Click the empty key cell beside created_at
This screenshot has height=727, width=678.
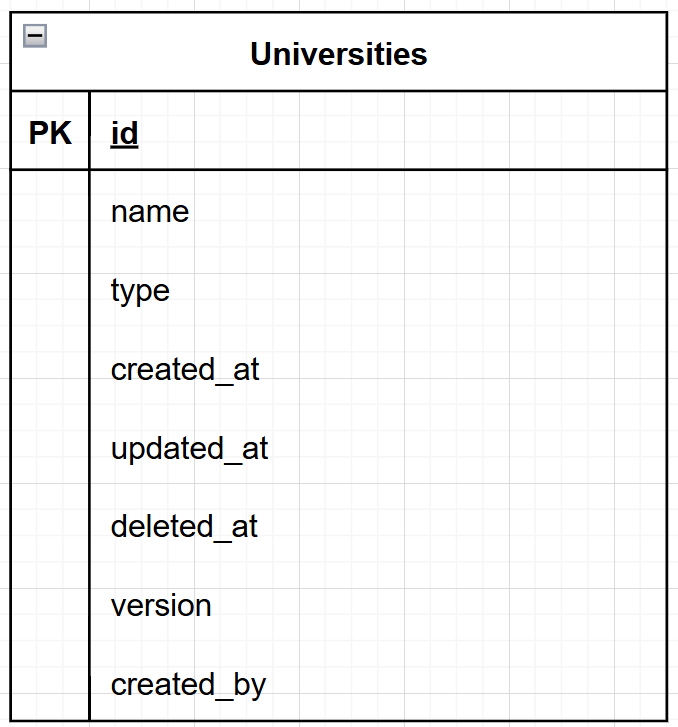(x=50, y=370)
